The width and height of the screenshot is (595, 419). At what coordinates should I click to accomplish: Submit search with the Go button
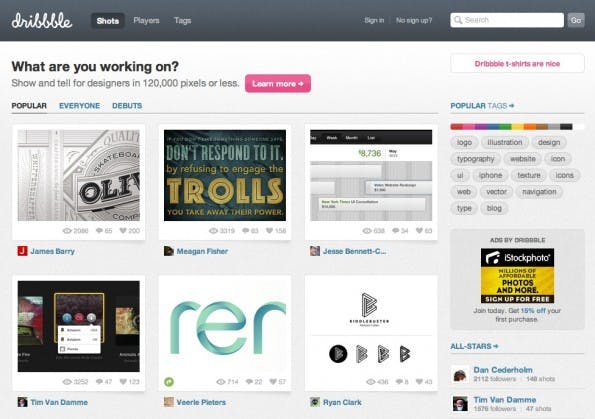[576, 20]
